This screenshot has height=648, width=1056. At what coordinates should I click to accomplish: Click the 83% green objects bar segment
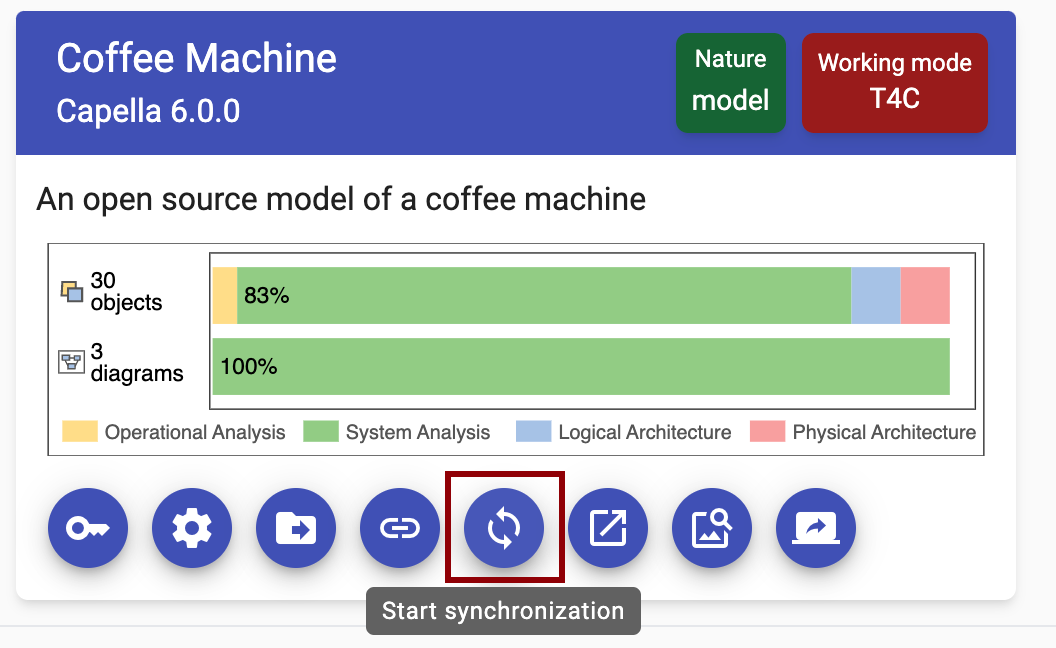coord(544,296)
